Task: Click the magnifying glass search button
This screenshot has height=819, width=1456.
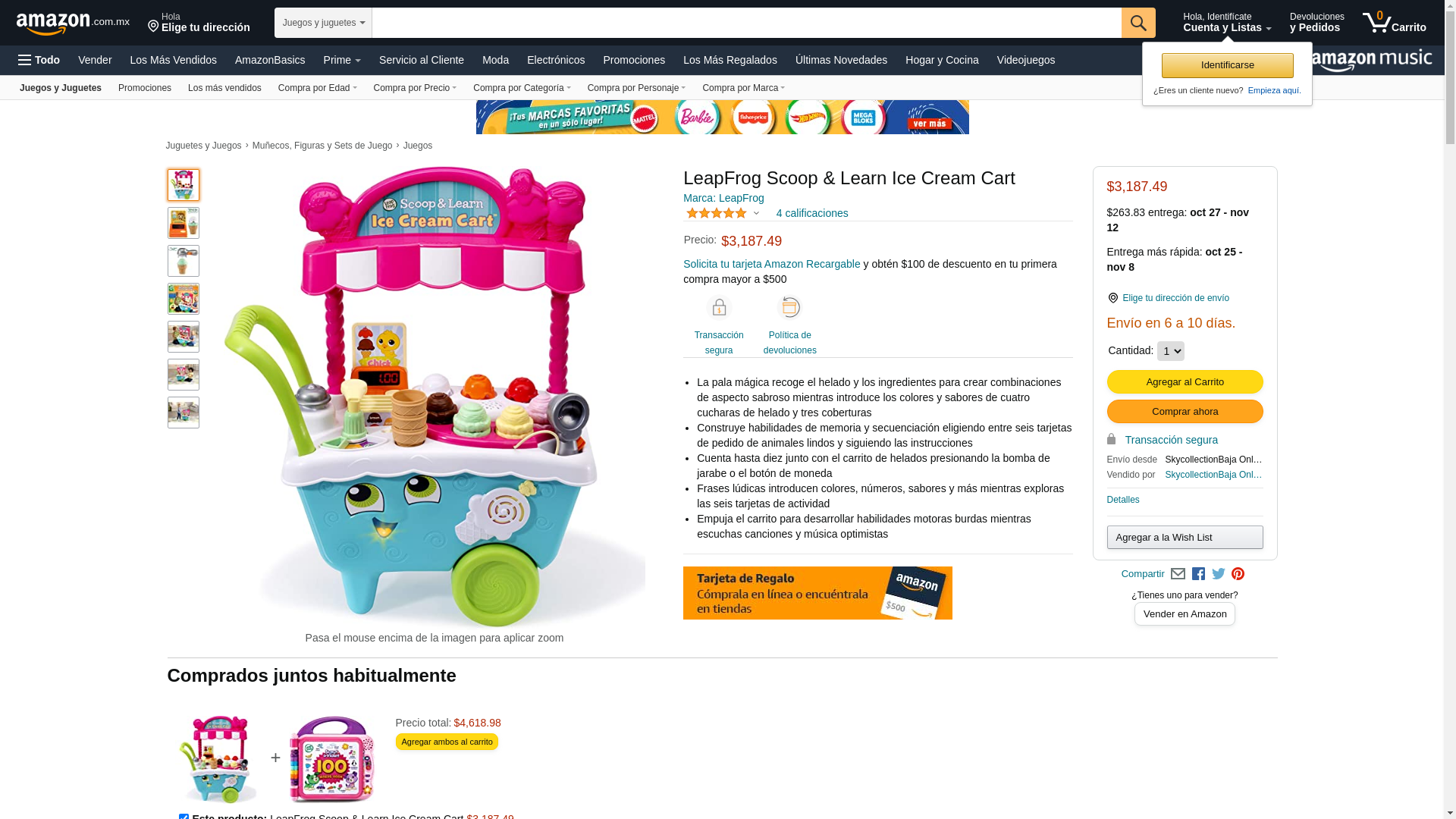Action: coord(1138,23)
